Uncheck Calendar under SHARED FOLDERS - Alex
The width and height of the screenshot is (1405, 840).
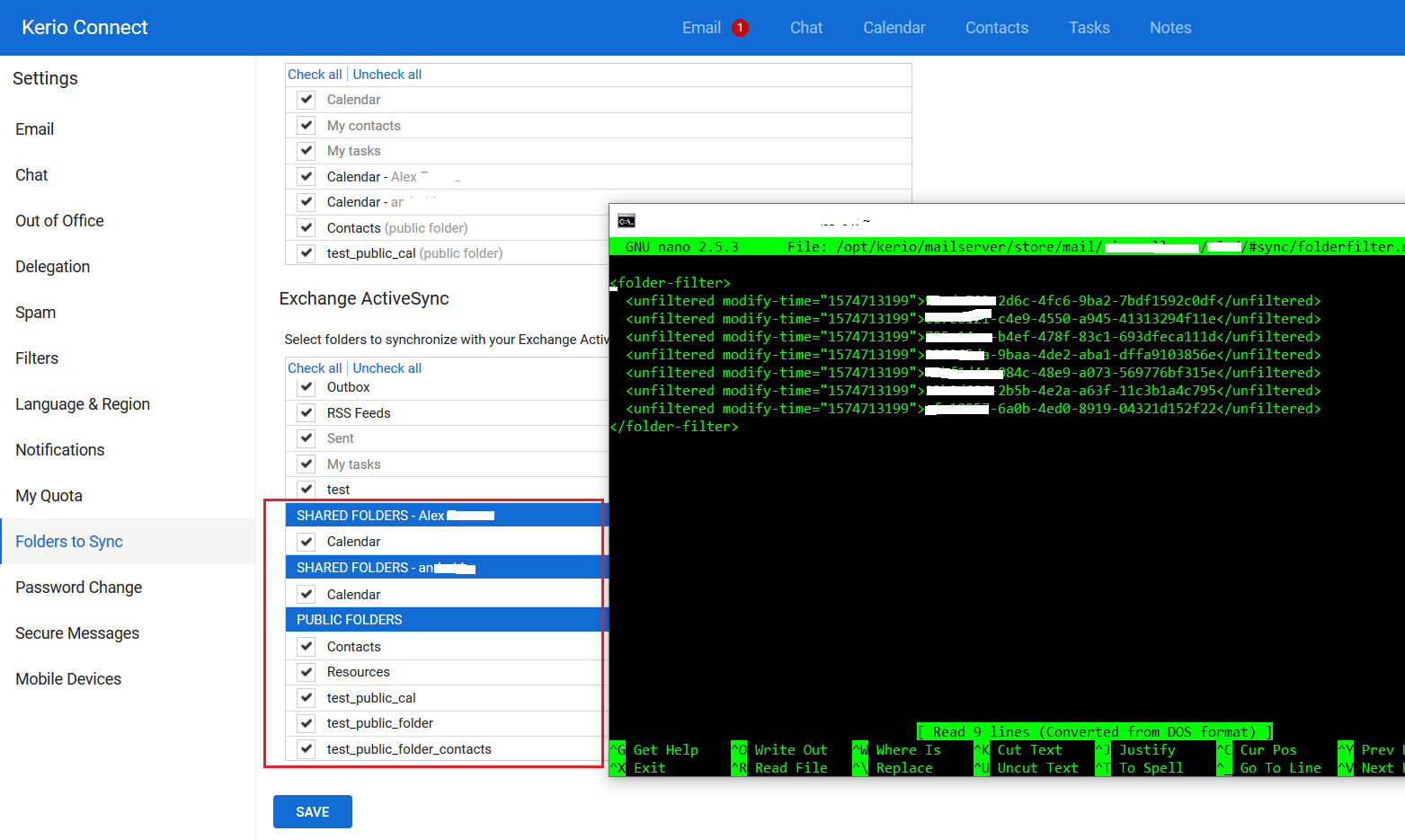click(307, 542)
